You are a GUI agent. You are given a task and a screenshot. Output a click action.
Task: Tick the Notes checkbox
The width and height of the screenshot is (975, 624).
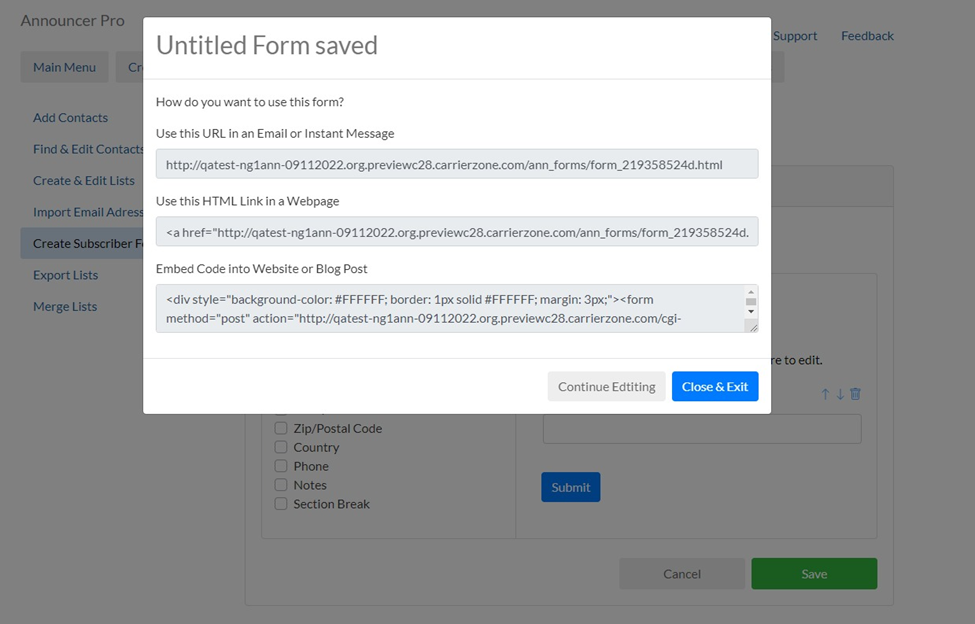[281, 485]
